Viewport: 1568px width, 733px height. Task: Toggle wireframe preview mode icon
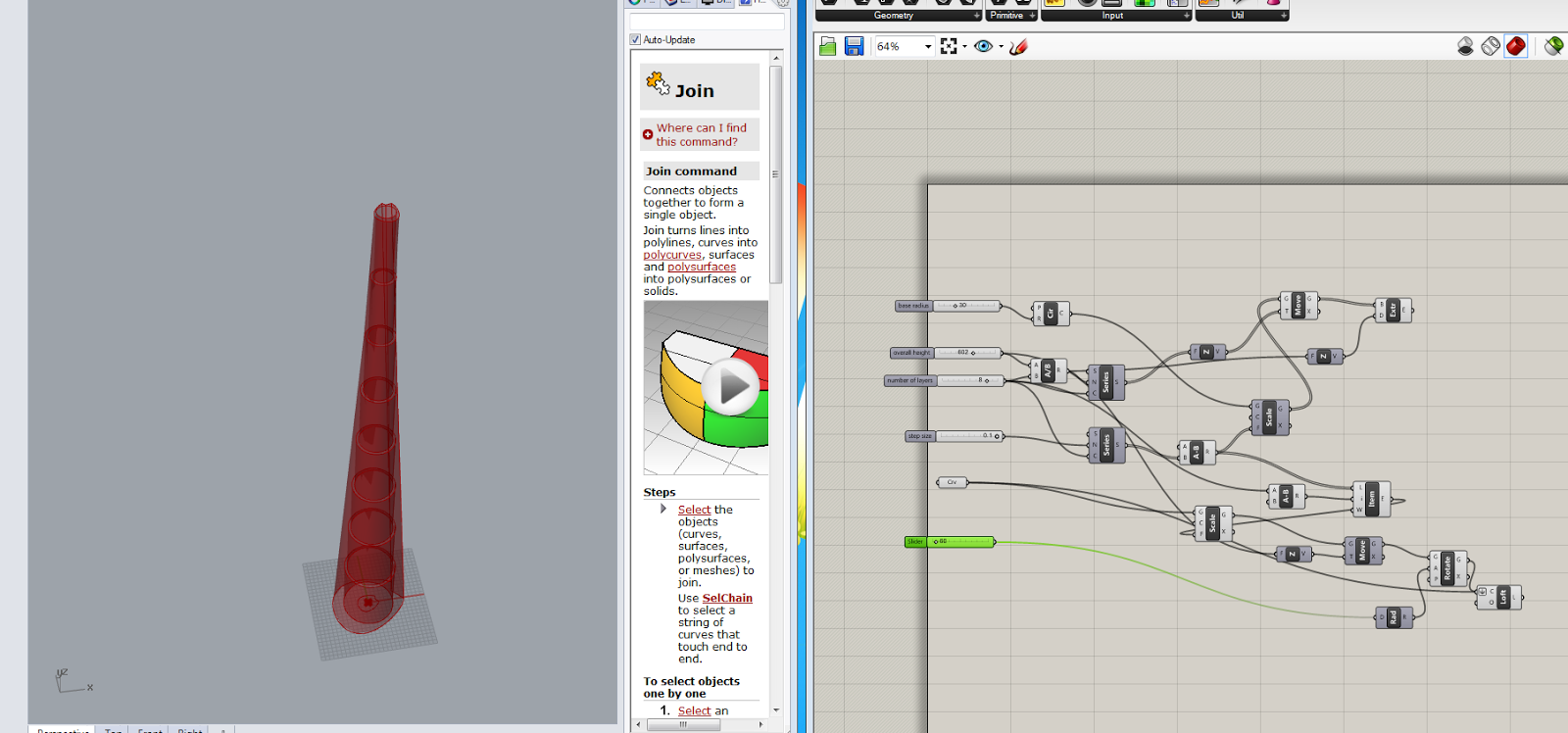pyautogui.click(x=1491, y=46)
